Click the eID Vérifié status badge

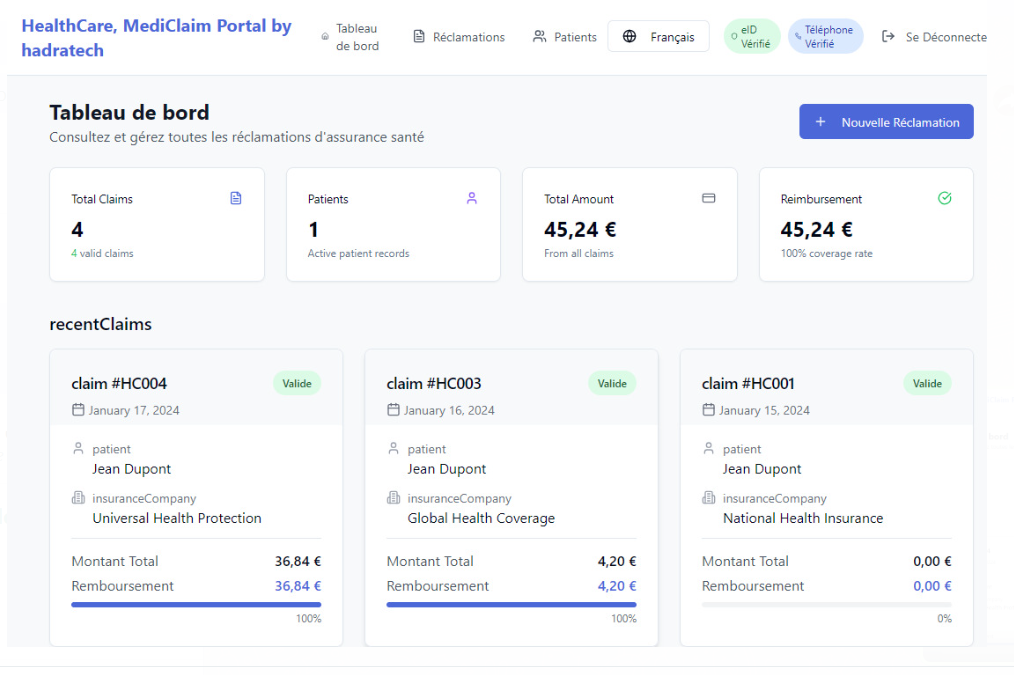(x=752, y=37)
